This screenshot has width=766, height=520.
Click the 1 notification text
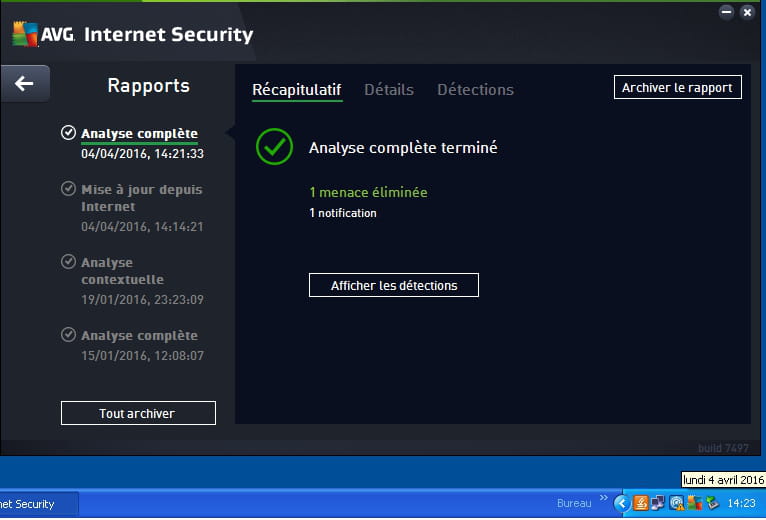pyautogui.click(x=343, y=213)
